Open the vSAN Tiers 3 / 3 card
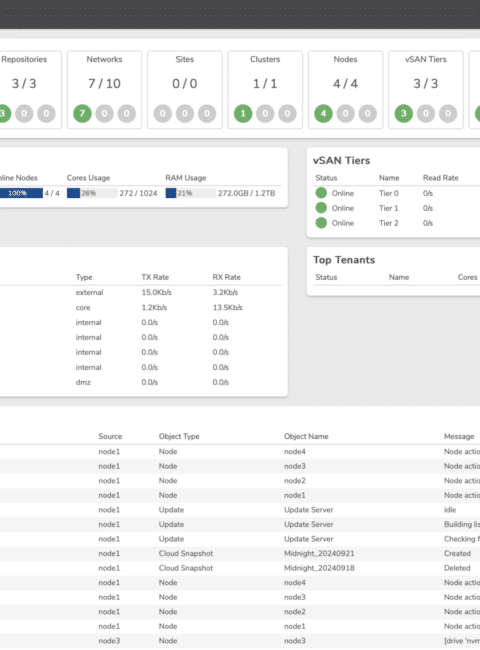480x650 pixels. point(426,90)
